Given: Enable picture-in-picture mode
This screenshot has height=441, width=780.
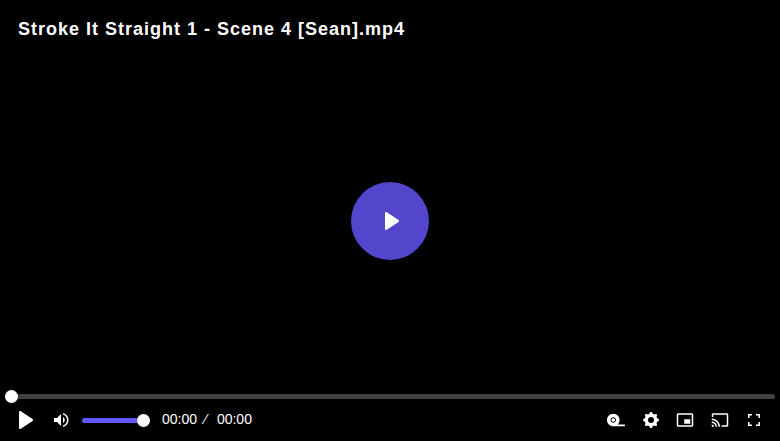Looking at the screenshot, I should tap(685, 420).
